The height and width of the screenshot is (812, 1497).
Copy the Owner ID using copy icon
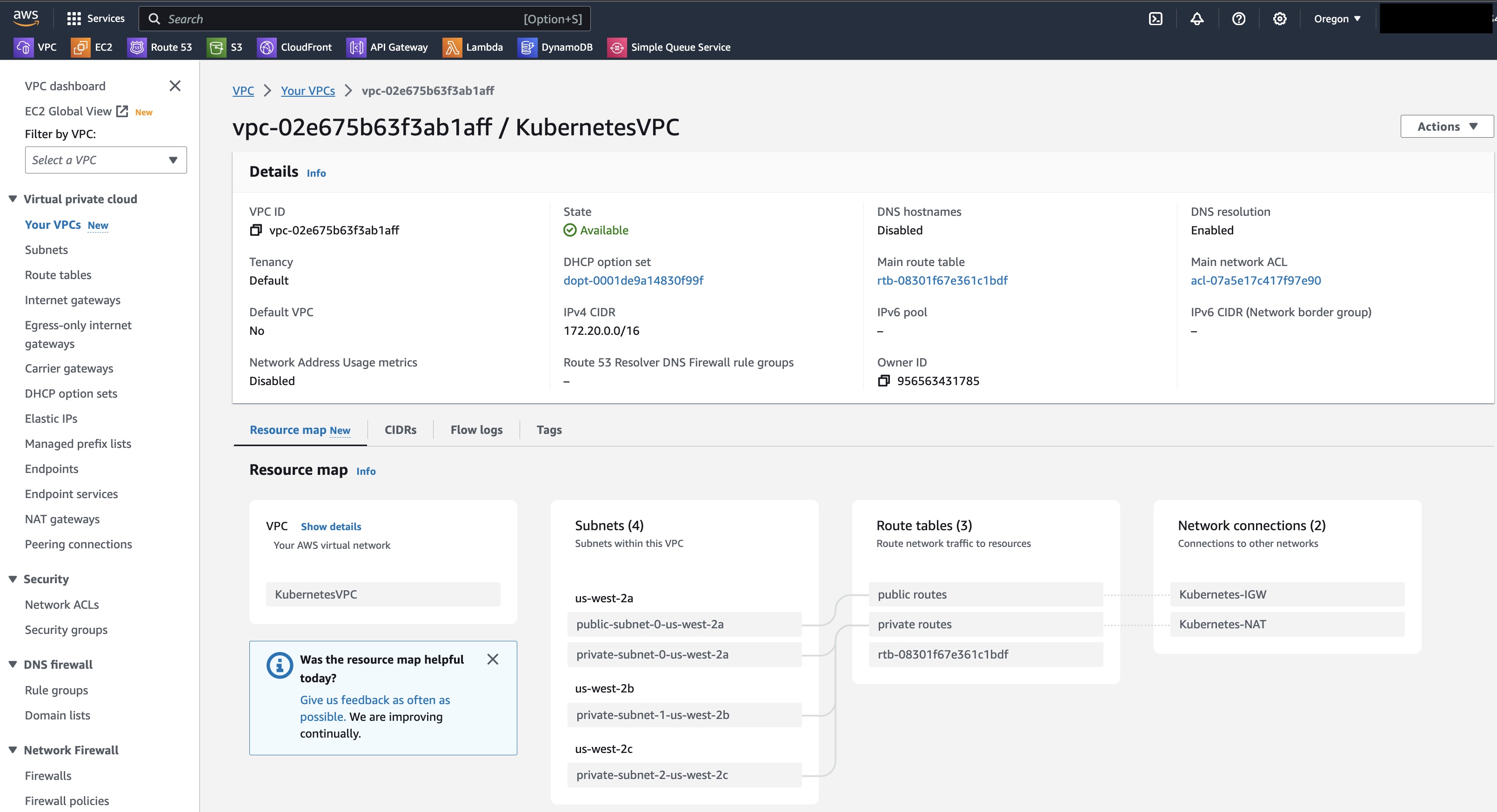883,380
